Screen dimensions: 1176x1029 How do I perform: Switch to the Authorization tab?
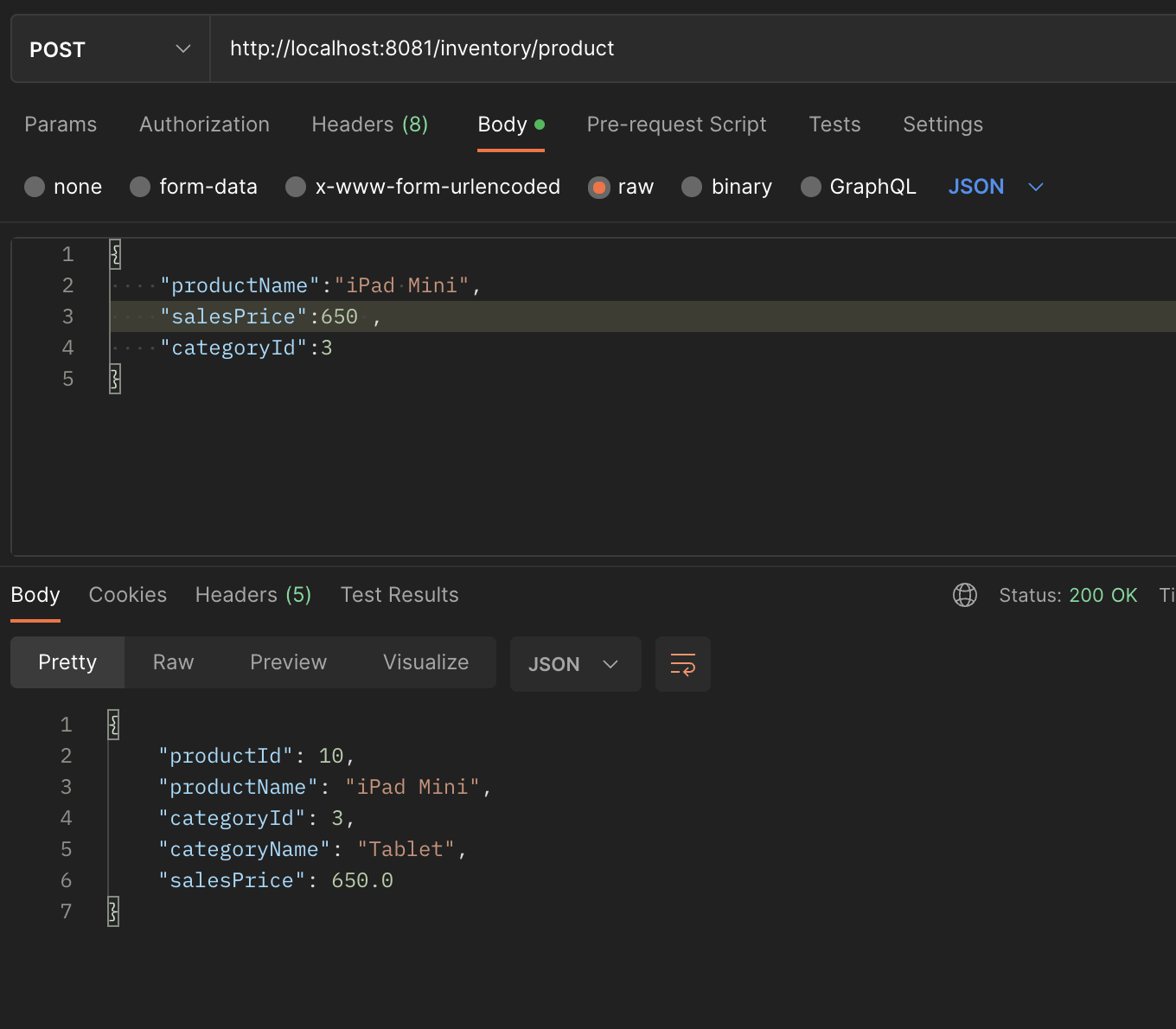(204, 125)
